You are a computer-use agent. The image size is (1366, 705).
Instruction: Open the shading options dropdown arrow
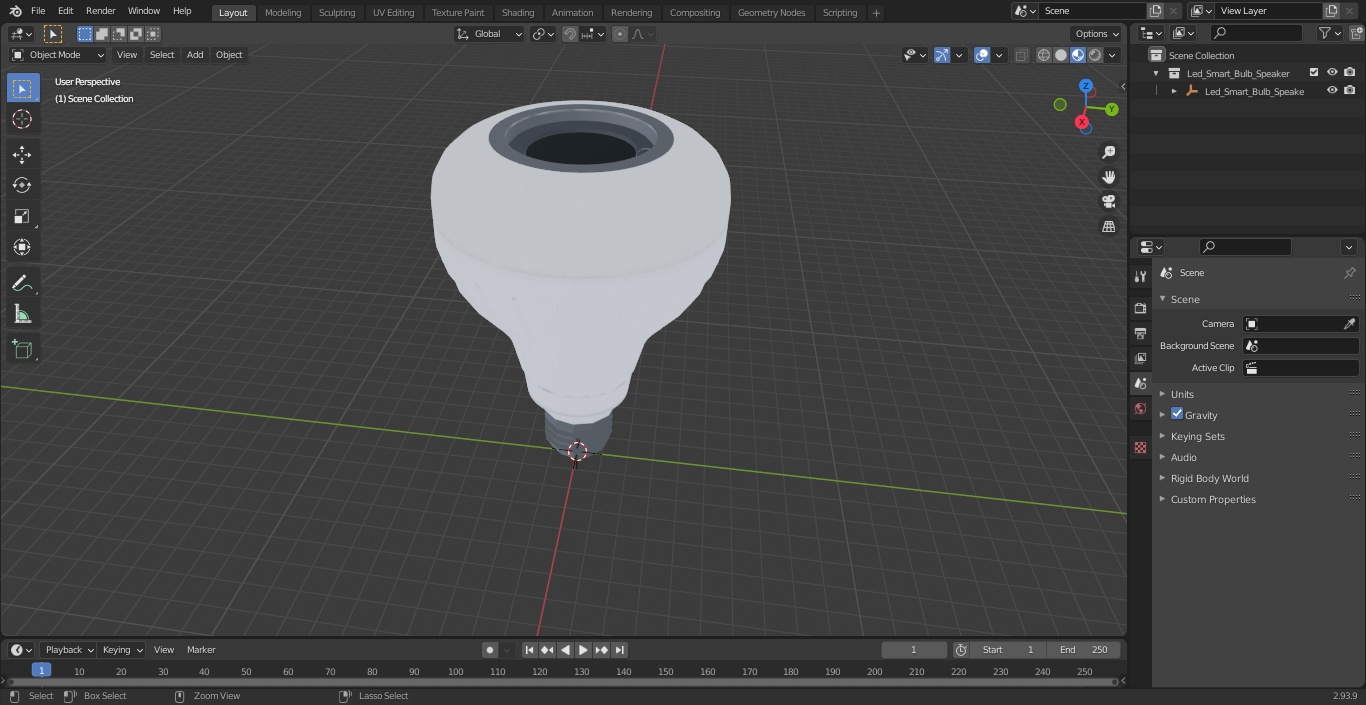coord(1112,55)
